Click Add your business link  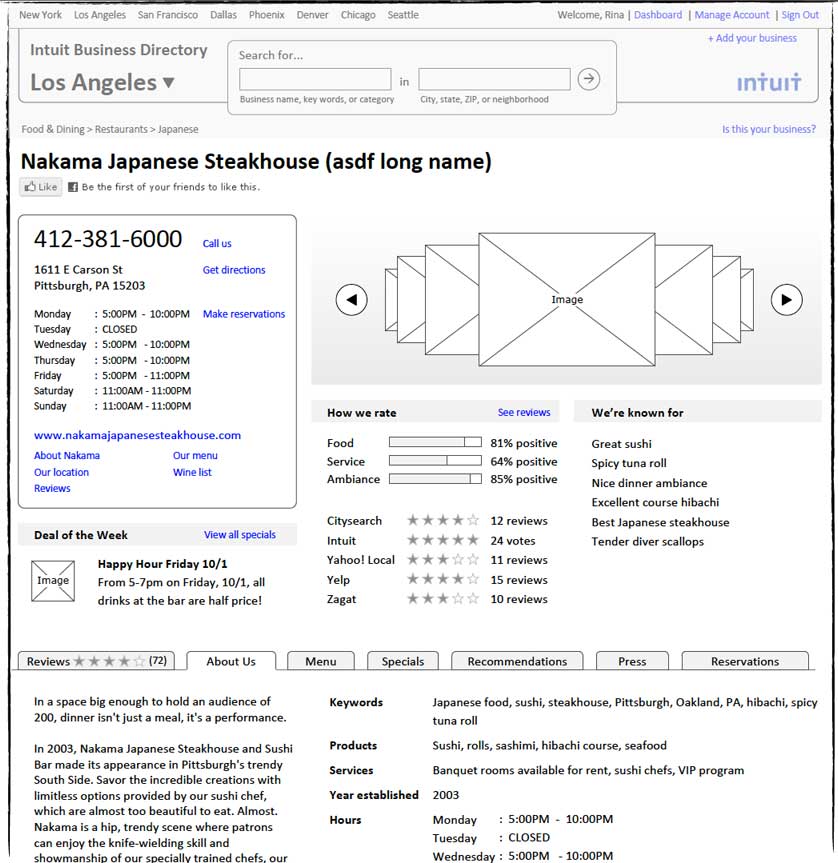click(x=752, y=38)
